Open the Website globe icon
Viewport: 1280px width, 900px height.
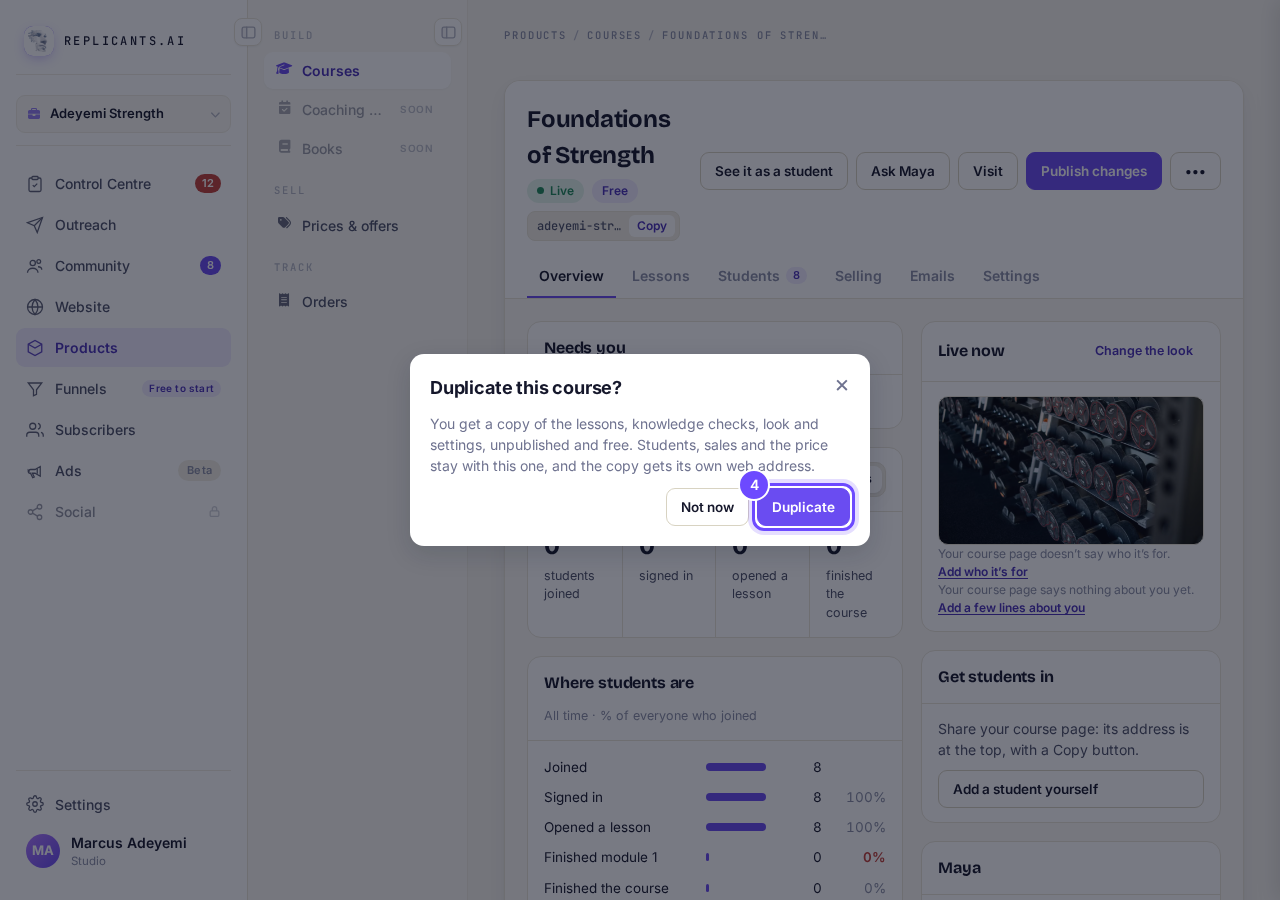tap(35, 307)
